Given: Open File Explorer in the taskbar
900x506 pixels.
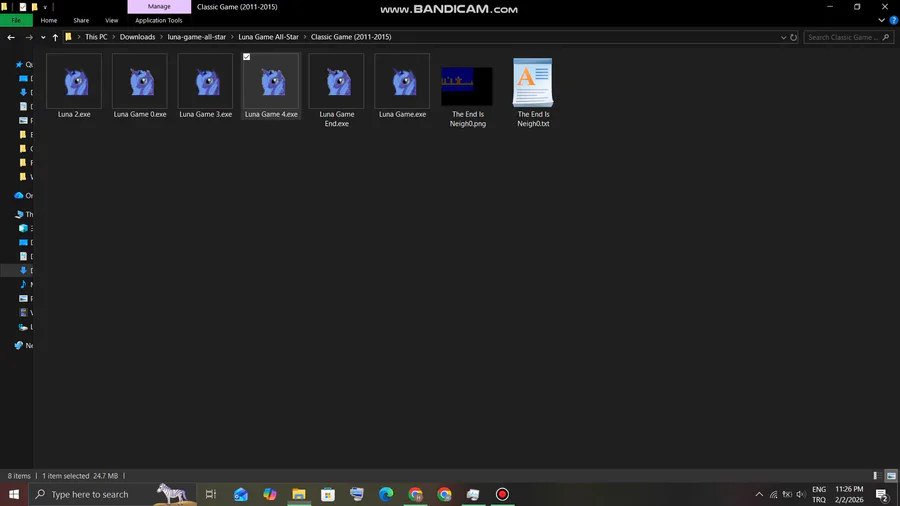Looking at the screenshot, I should pos(299,494).
